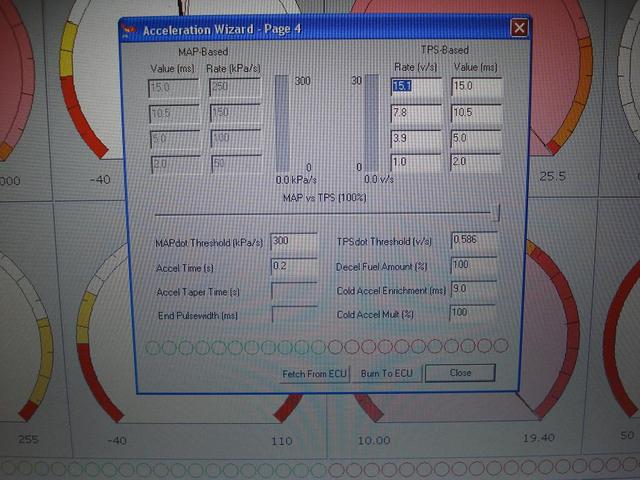Click the TPS-Based Rate field showing 15.1
Screen dimensions: 640x480
[x=416, y=87]
